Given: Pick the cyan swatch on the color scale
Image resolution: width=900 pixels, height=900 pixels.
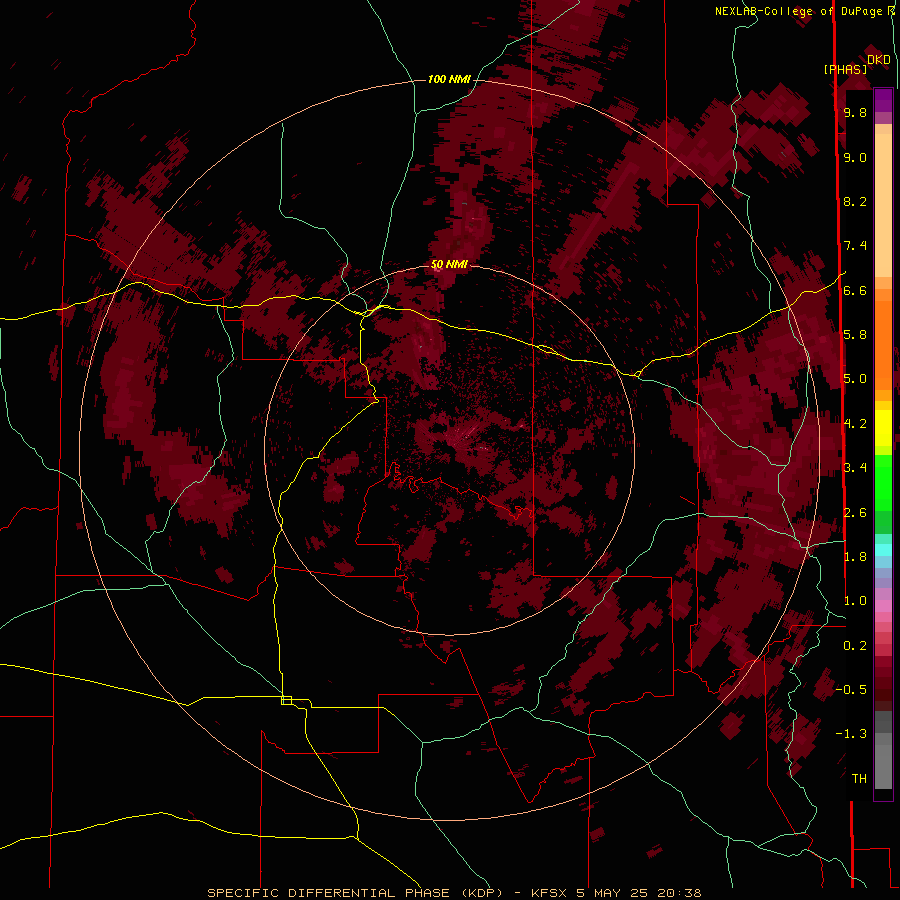Looking at the screenshot, I should click(x=883, y=550).
